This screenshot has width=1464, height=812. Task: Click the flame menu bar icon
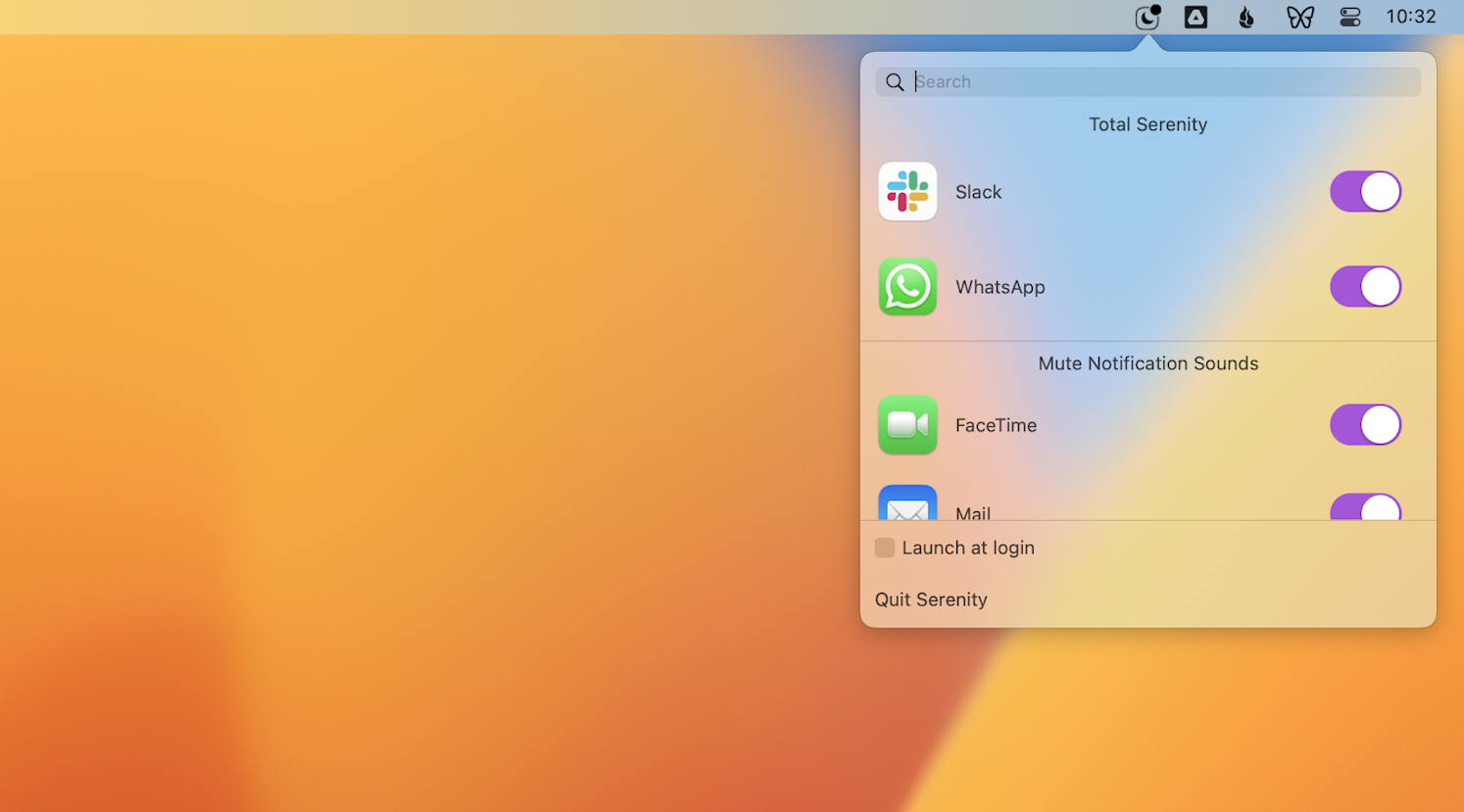(x=1245, y=17)
